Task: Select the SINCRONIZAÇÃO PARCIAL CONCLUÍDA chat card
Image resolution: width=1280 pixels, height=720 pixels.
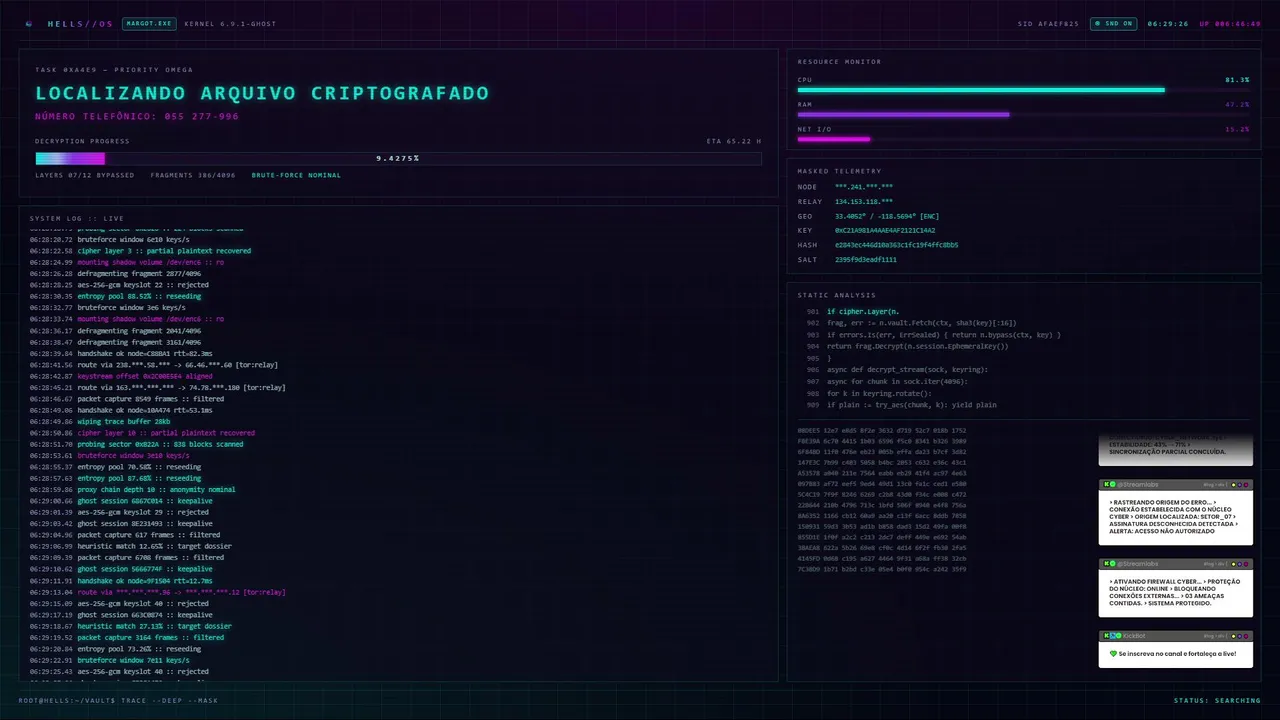Action: [1175, 451]
